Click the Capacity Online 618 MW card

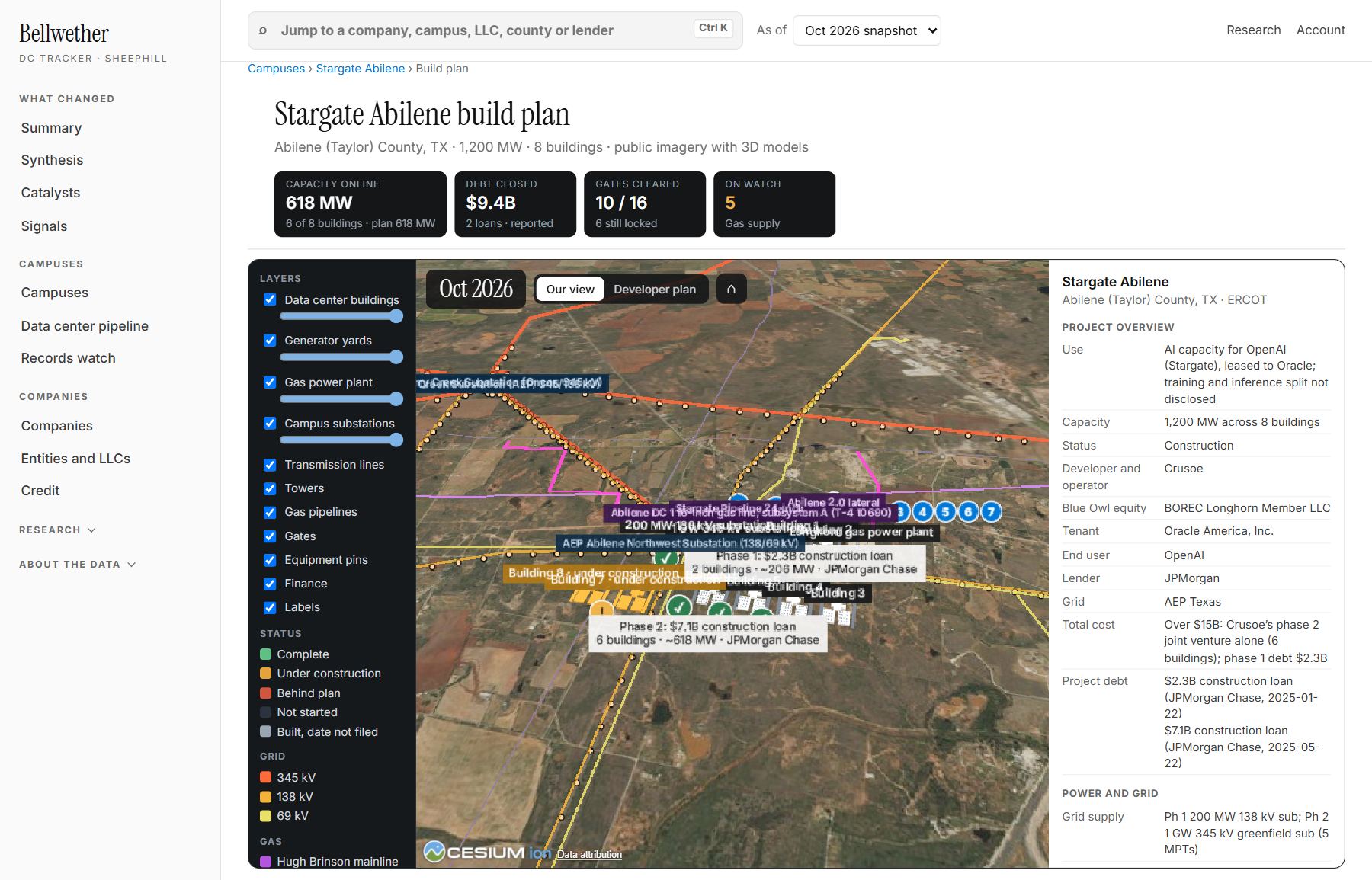pos(361,204)
